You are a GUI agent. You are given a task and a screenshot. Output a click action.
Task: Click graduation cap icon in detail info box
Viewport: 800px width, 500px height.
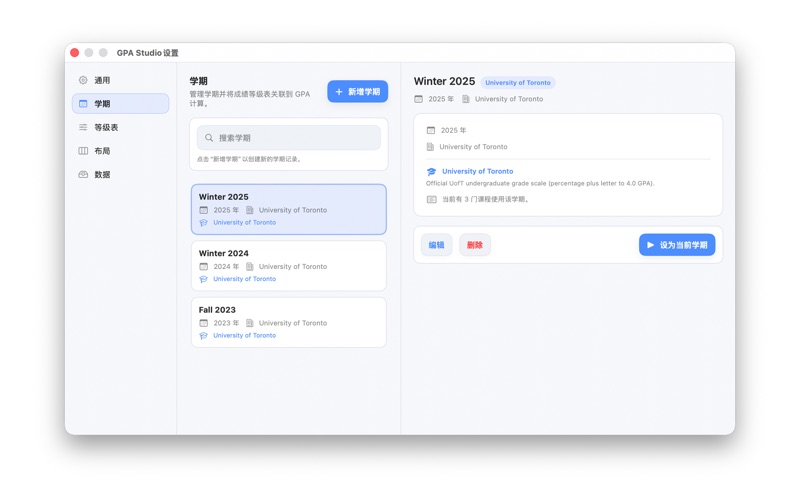[432, 171]
